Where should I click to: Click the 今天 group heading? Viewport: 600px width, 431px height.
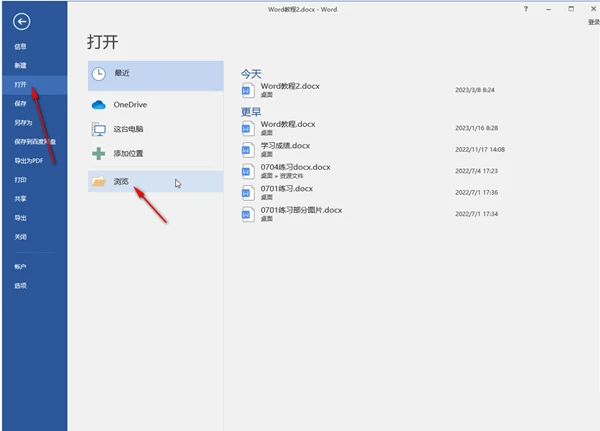251,73
